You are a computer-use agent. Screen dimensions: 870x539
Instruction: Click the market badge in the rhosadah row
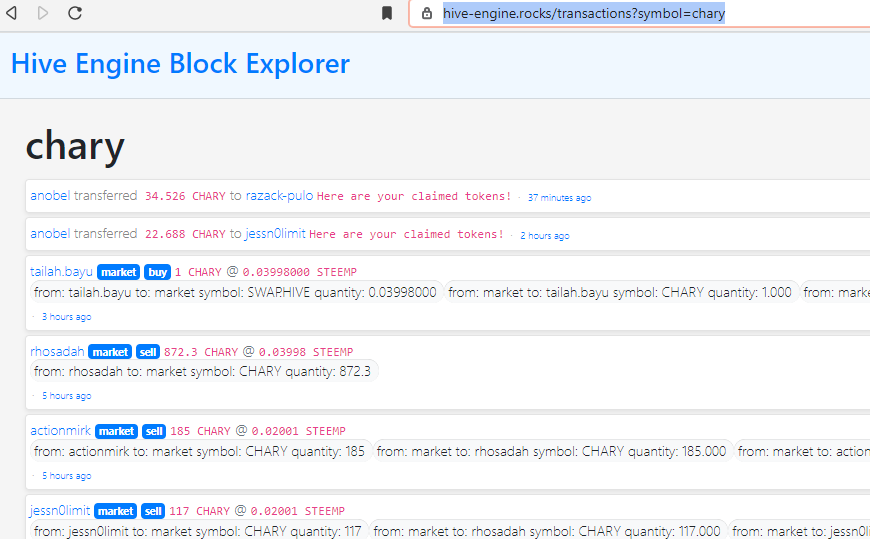110,352
